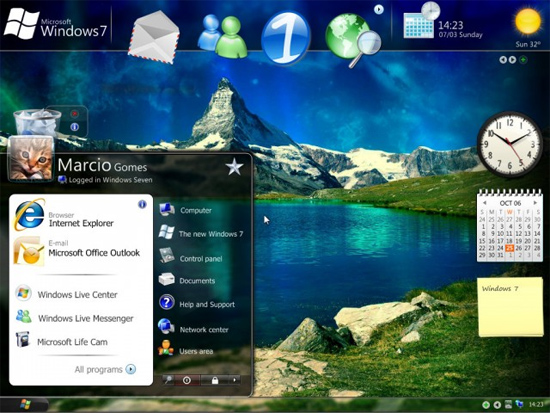
Task: Open Control panel from start menu
Action: (x=191, y=257)
